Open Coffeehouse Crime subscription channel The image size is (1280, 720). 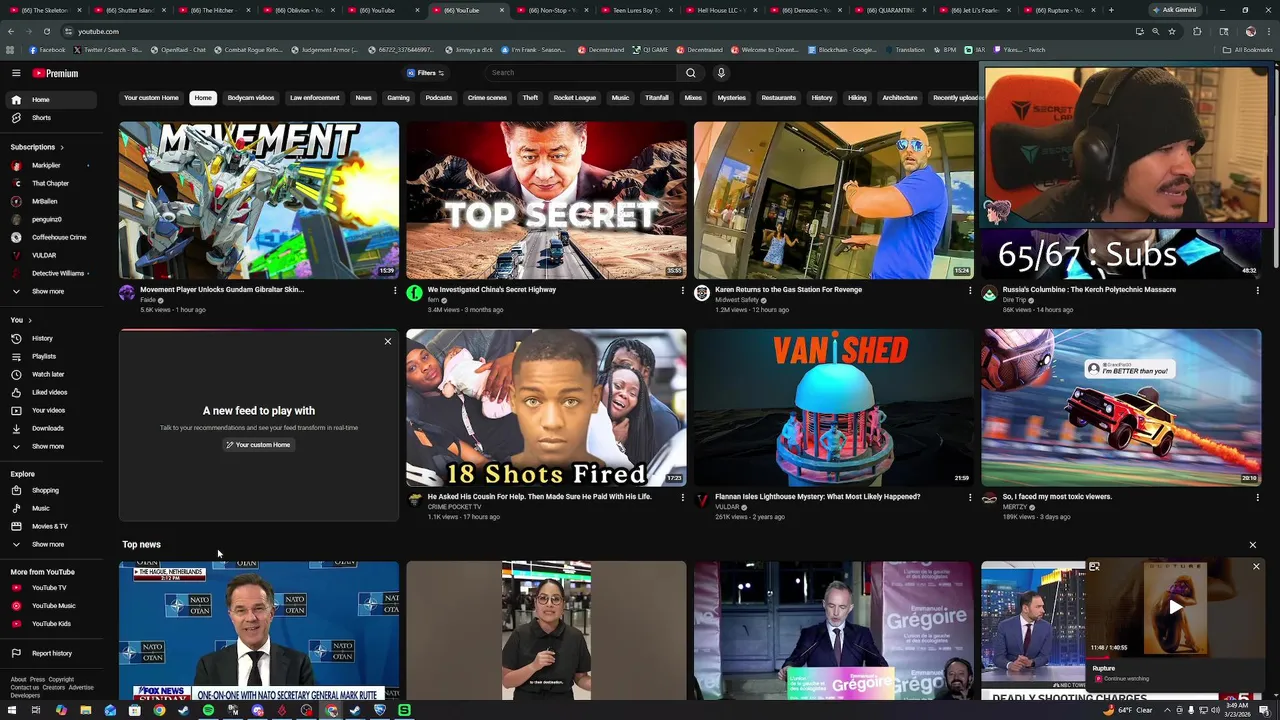tap(53, 237)
